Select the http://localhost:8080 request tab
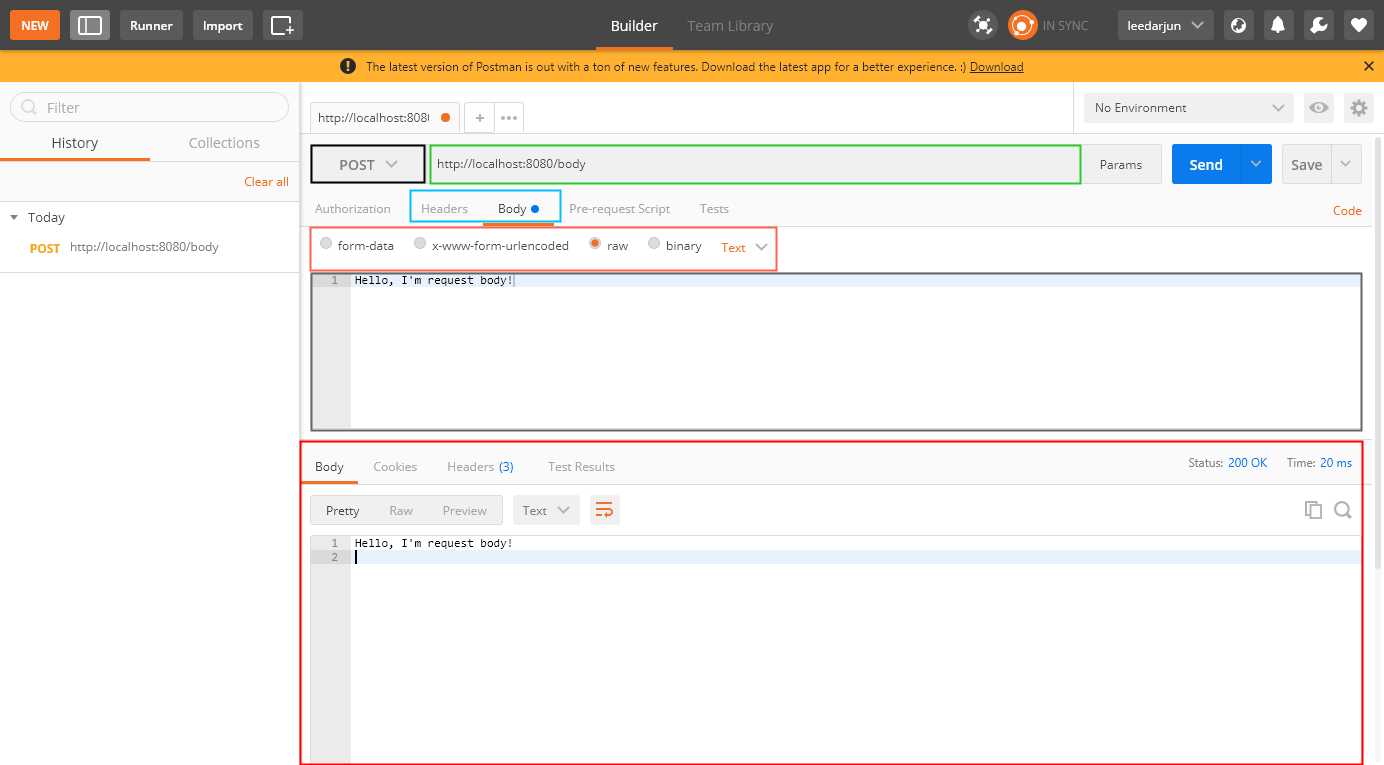The height and width of the screenshot is (765, 1384). point(373,118)
